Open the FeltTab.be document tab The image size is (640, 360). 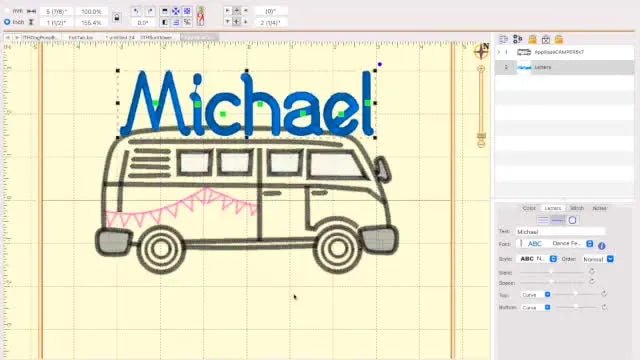pyautogui.click(x=81, y=37)
